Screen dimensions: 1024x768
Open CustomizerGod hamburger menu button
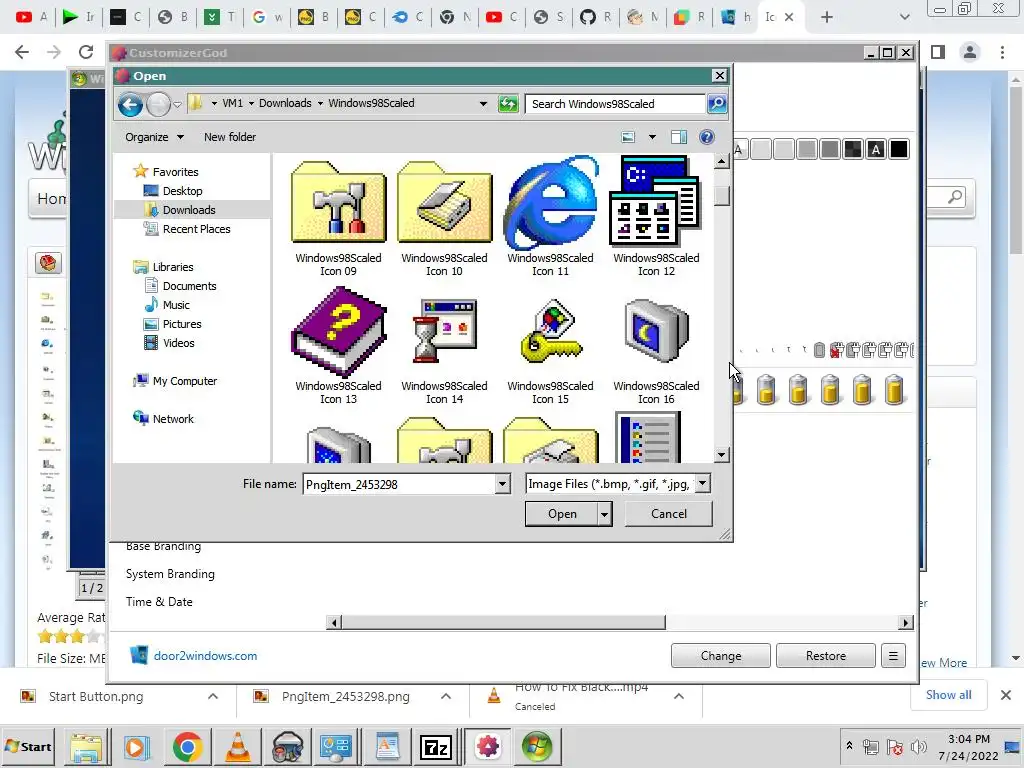tap(893, 656)
